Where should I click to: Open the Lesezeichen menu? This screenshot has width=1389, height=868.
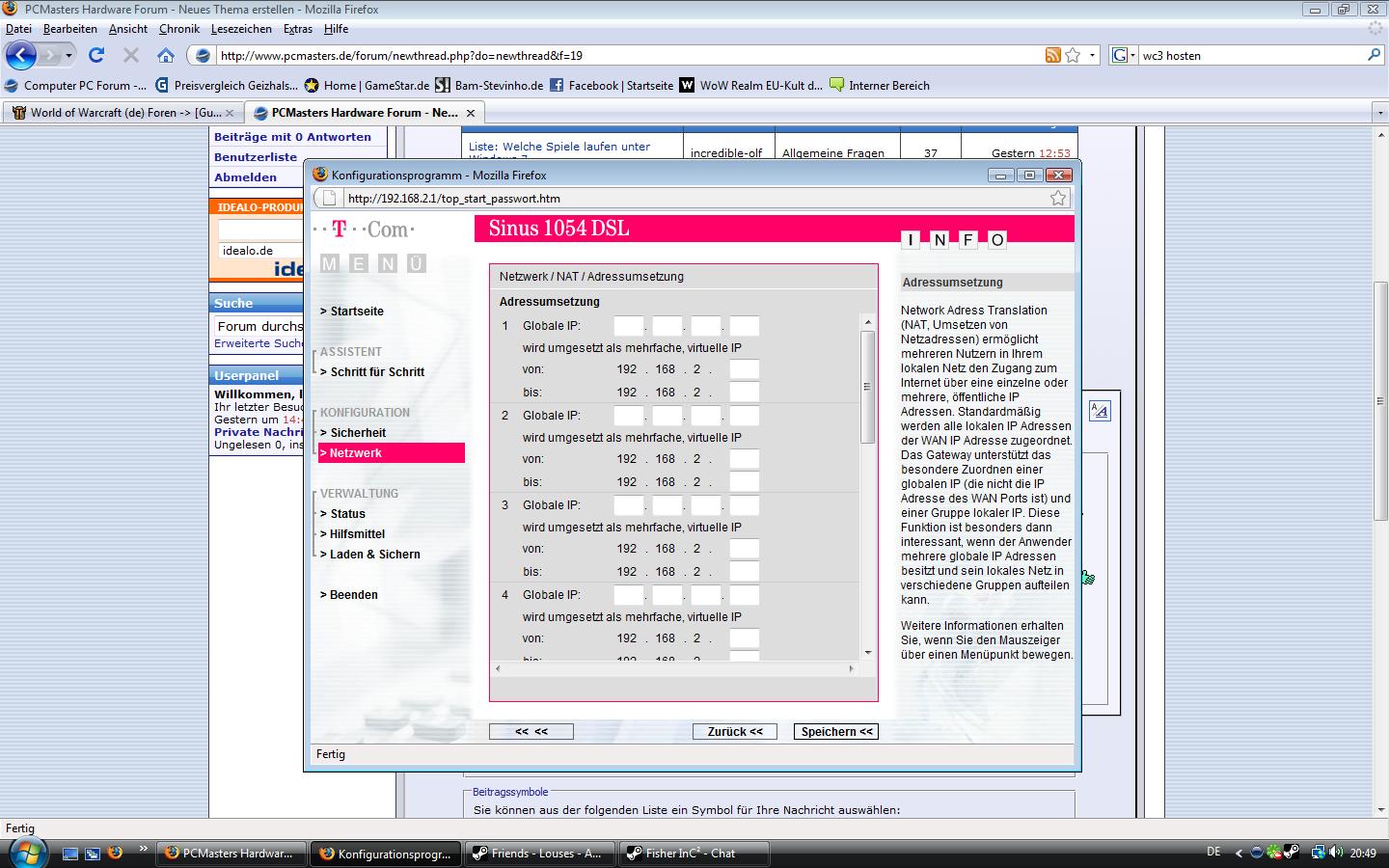point(242,29)
